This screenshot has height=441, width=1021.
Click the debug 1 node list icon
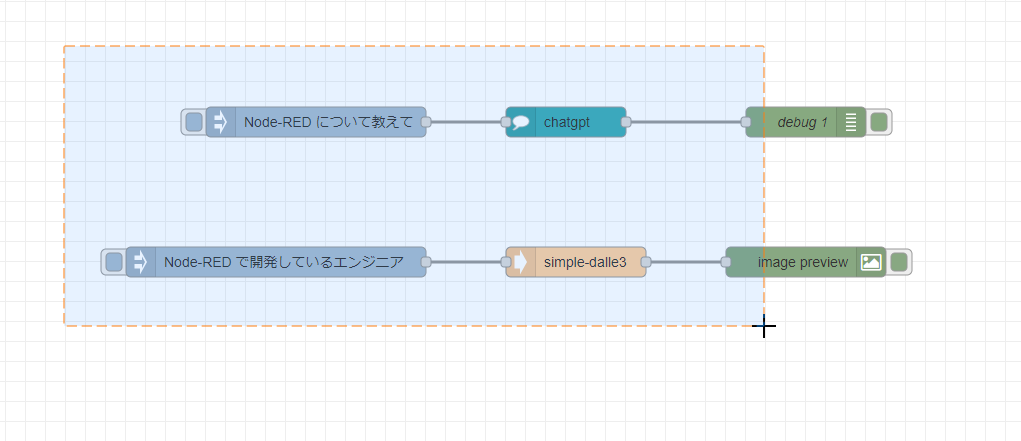click(x=851, y=122)
